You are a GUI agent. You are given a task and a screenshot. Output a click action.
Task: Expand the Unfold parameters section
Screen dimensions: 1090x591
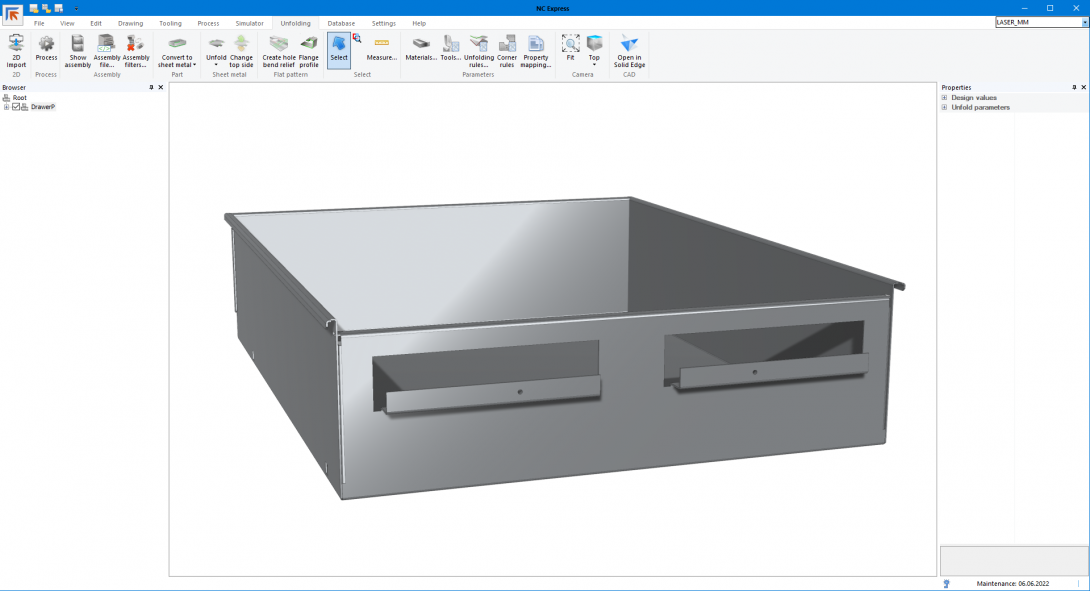coord(944,107)
